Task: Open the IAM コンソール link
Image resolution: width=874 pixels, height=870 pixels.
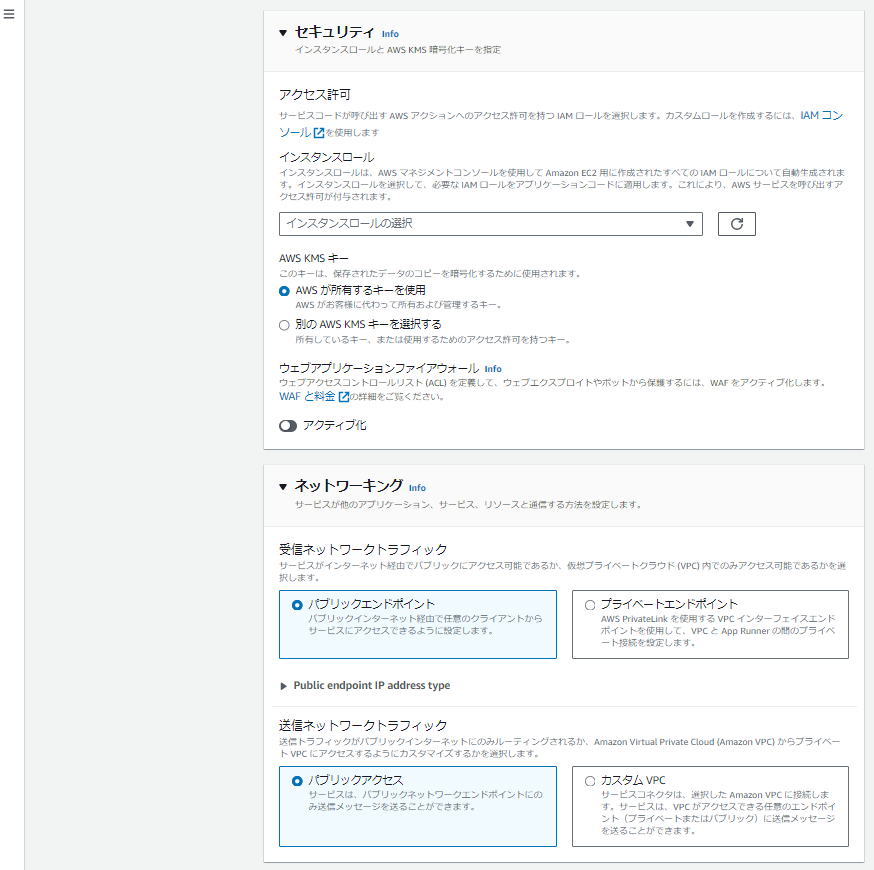Action: tap(821, 115)
